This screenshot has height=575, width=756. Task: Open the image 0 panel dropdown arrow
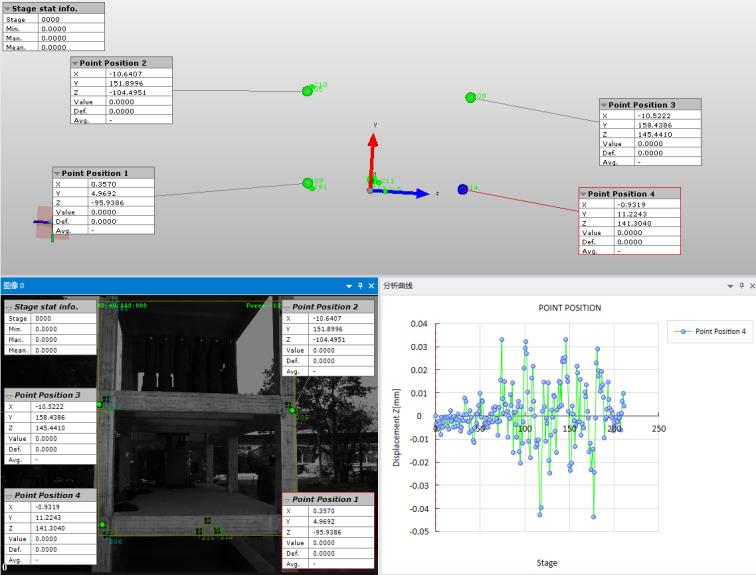point(349,286)
